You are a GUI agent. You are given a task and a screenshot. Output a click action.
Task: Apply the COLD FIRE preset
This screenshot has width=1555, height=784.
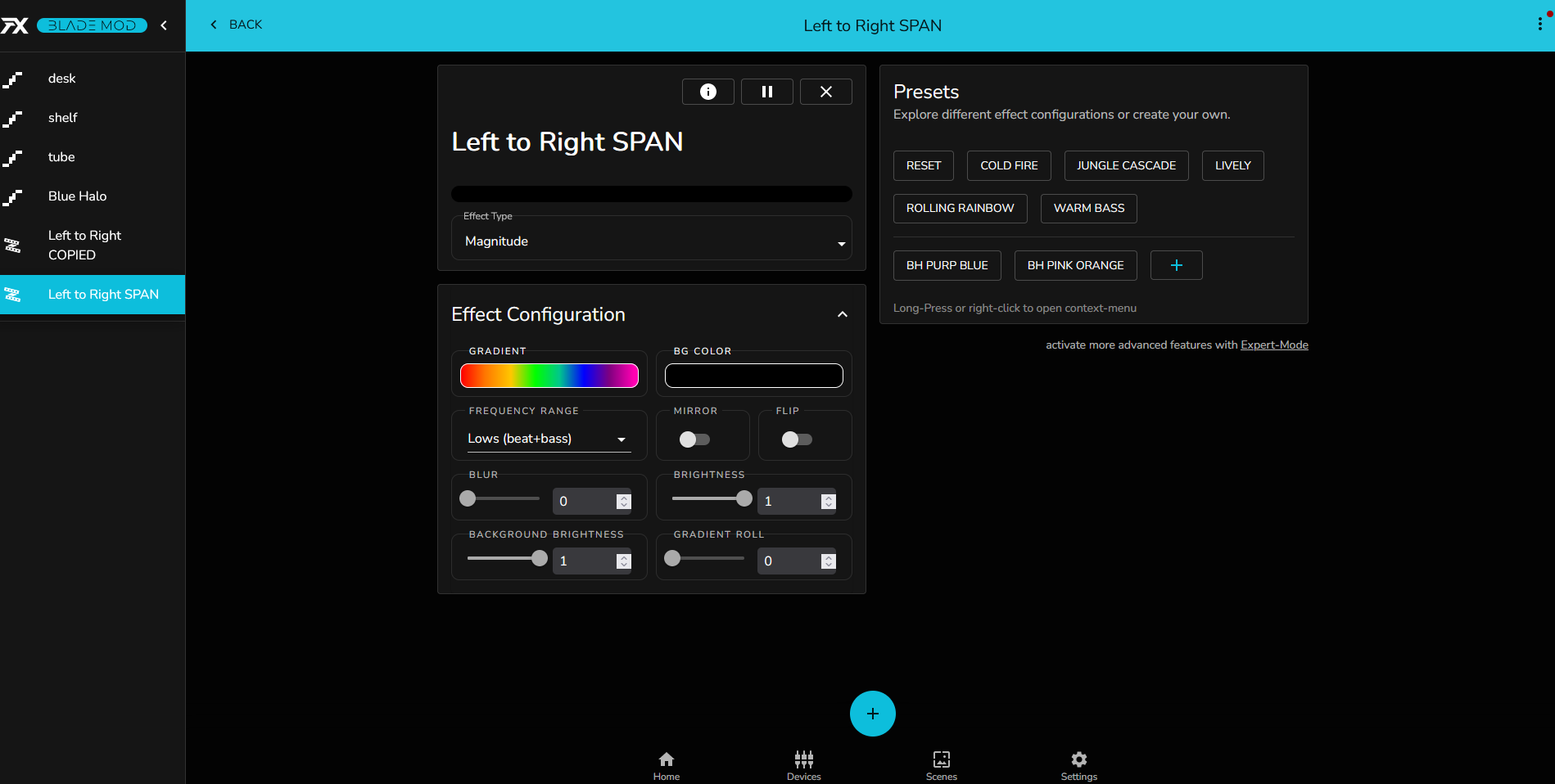click(x=1008, y=165)
